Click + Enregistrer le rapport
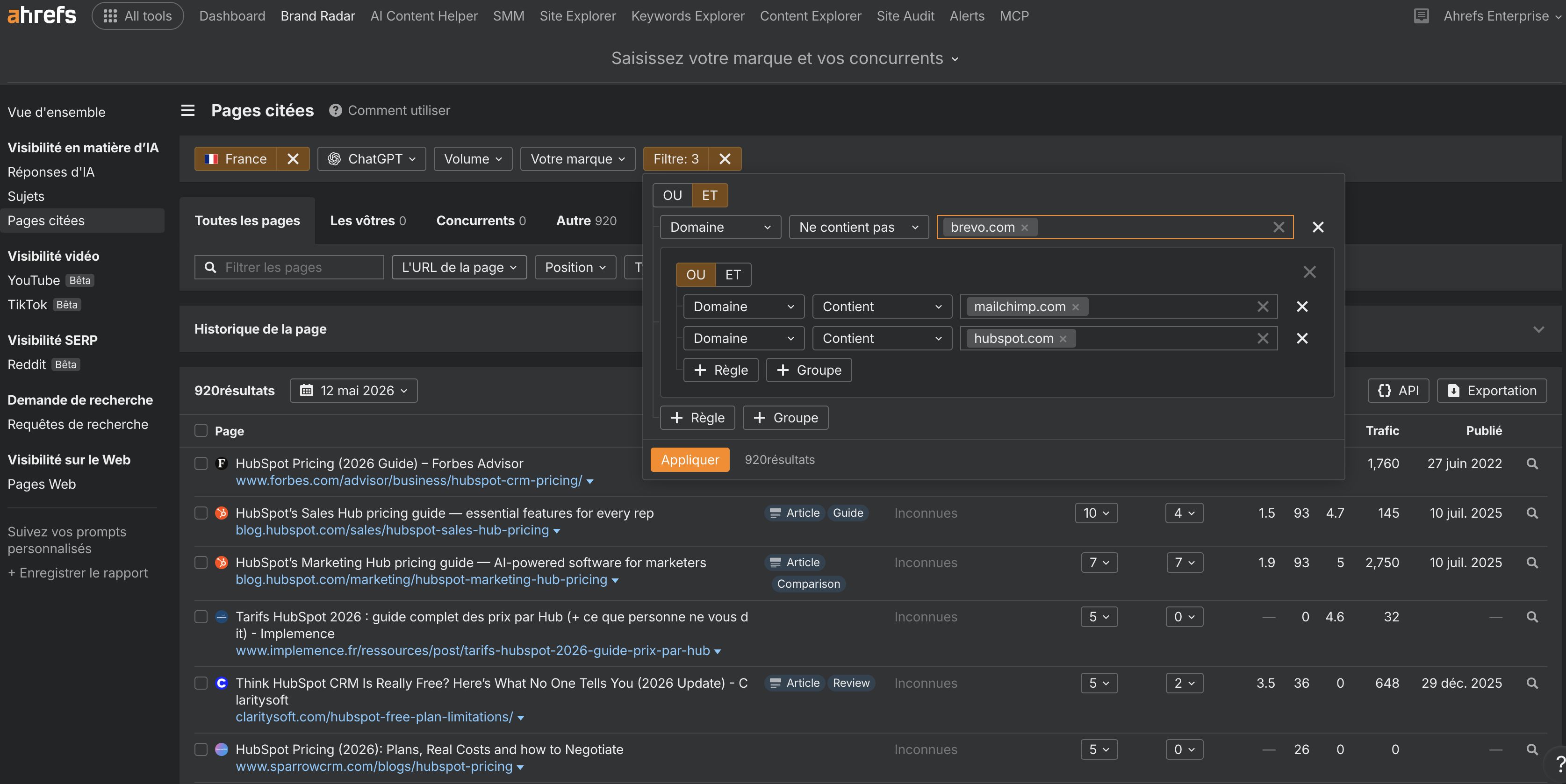The height and width of the screenshot is (784, 1566). click(x=78, y=573)
